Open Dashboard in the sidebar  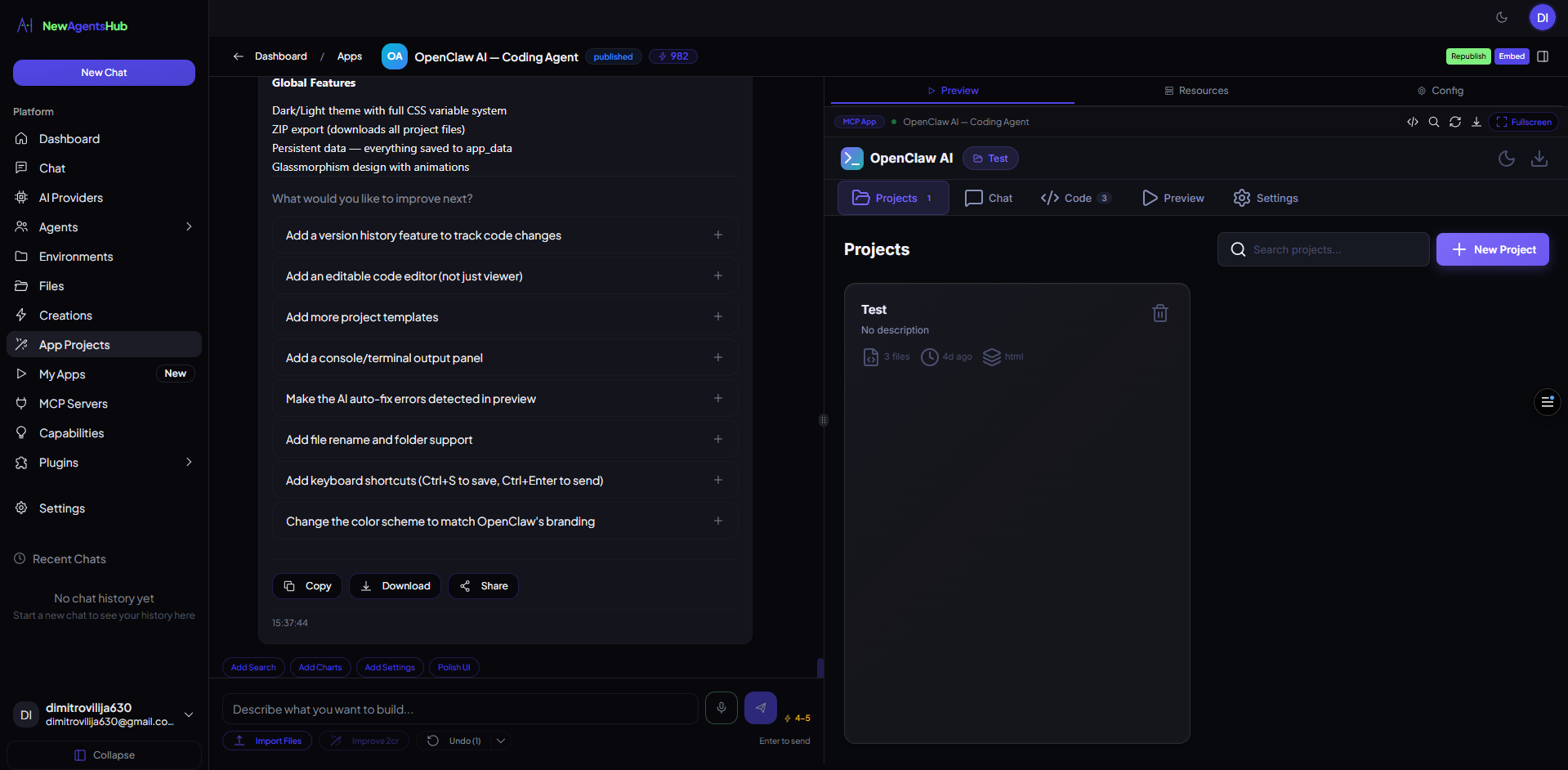point(104,139)
